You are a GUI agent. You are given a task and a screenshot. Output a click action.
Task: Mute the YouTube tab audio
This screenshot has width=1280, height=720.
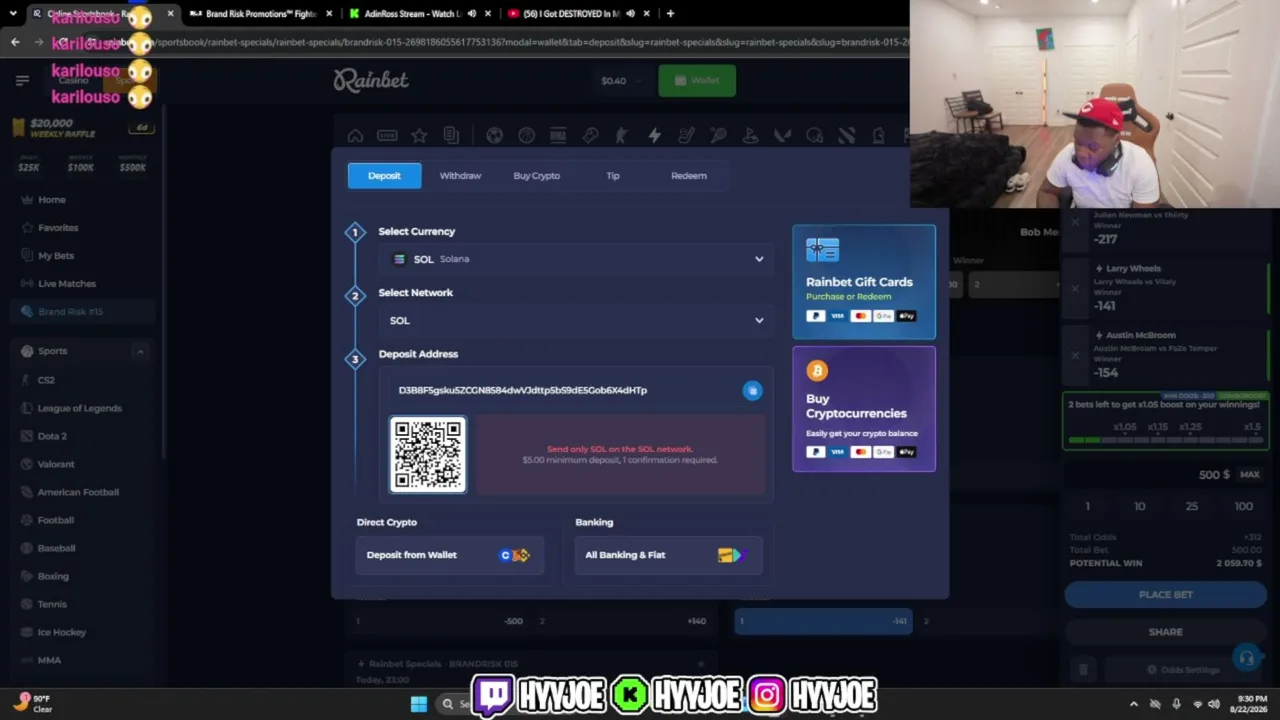pyautogui.click(x=629, y=14)
